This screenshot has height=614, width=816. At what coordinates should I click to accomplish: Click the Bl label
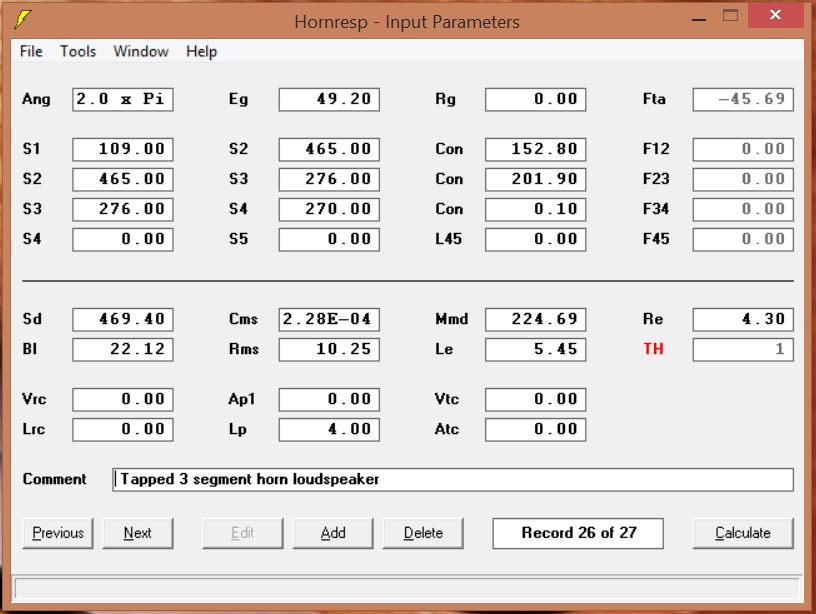(30, 349)
